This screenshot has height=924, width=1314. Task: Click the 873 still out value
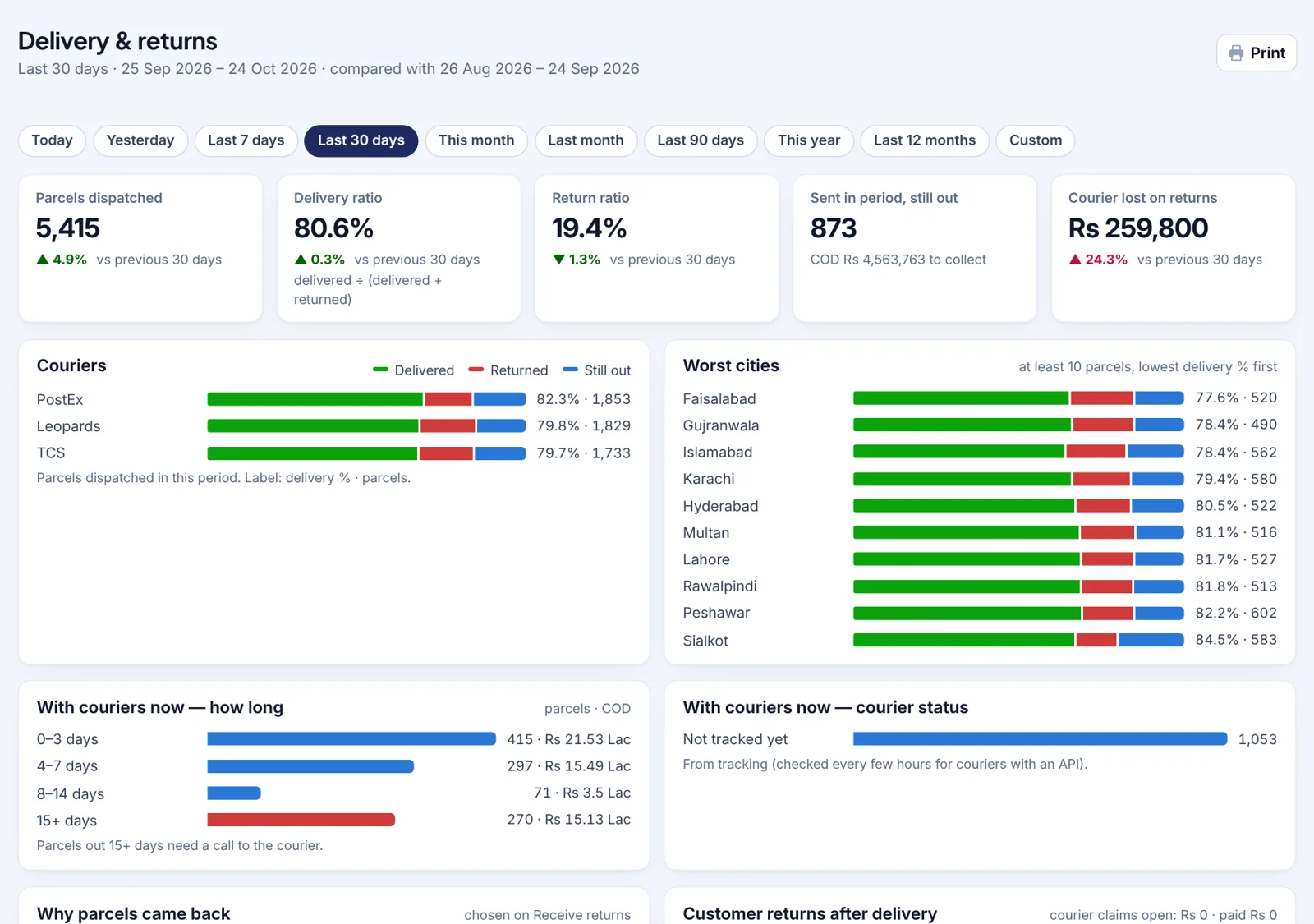tap(834, 228)
